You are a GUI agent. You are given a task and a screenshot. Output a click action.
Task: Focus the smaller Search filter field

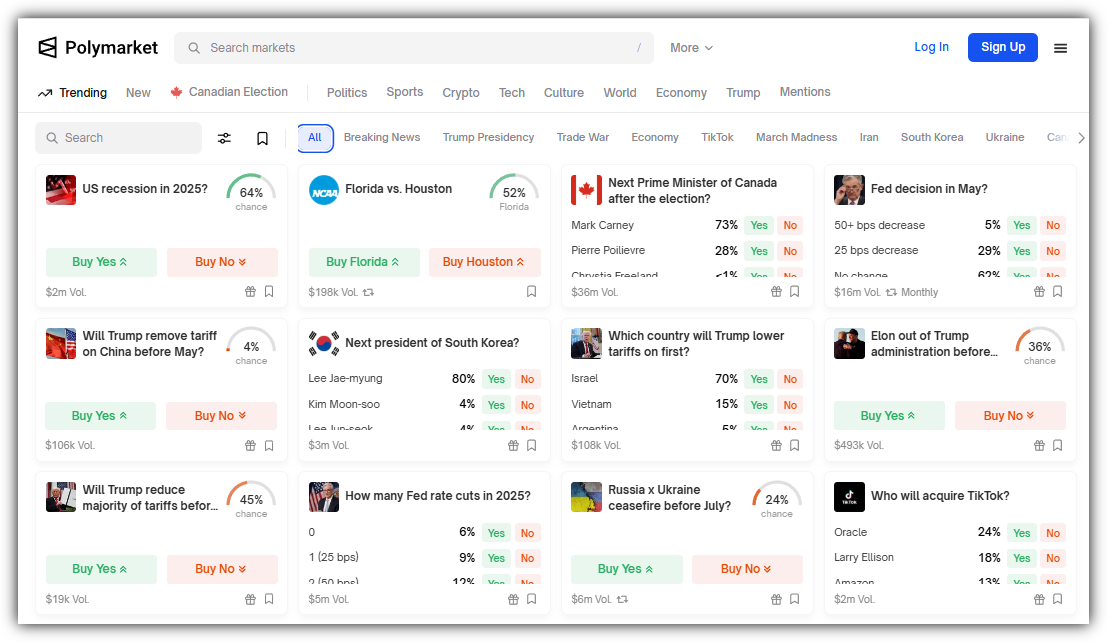pyautogui.click(x=119, y=138)
